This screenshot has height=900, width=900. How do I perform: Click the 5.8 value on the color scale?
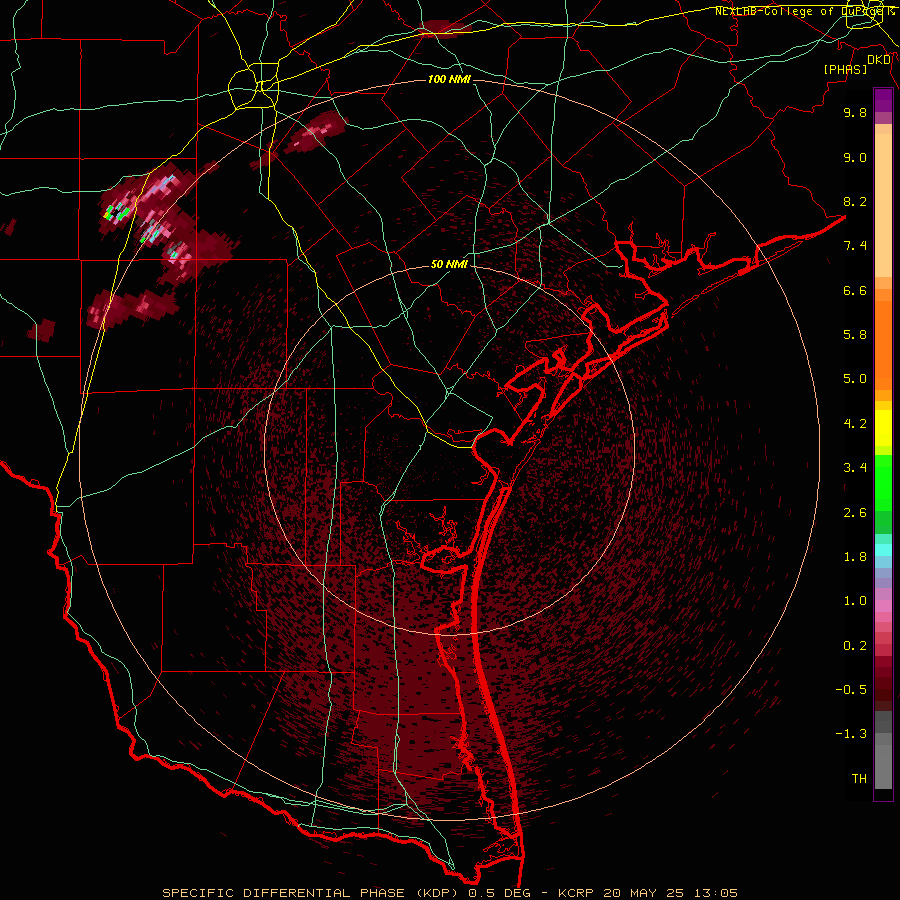tap(855, 335)
